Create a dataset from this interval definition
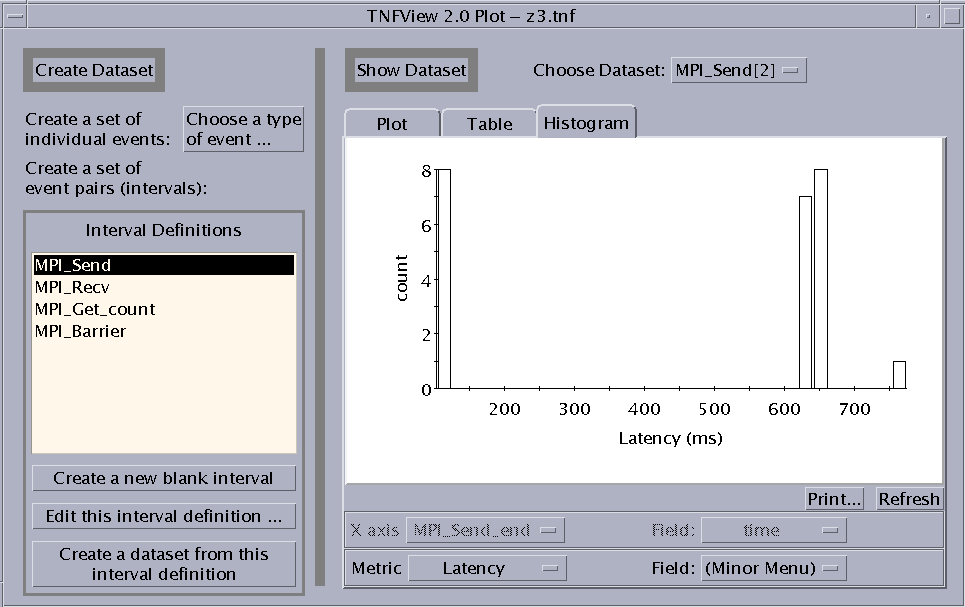The image size is (965, 607). (164, 564)
